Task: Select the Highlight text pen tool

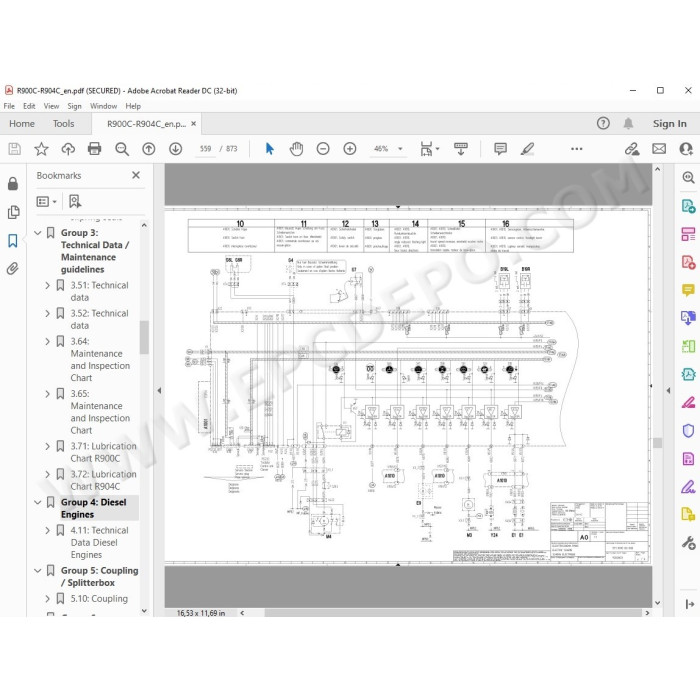Action: point(527,149)
